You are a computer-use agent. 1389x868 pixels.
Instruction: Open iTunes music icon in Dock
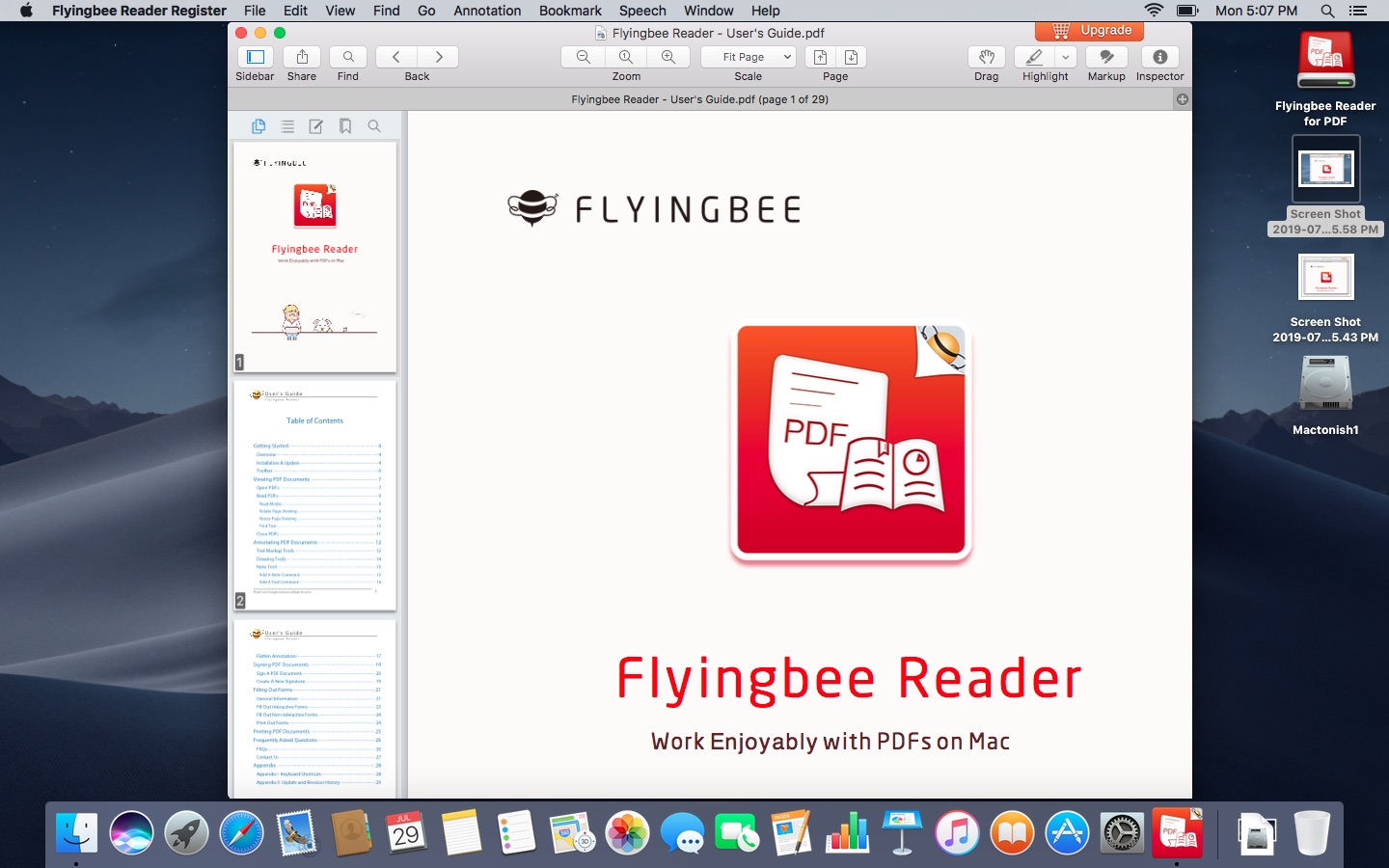click(x=957, y=833)
